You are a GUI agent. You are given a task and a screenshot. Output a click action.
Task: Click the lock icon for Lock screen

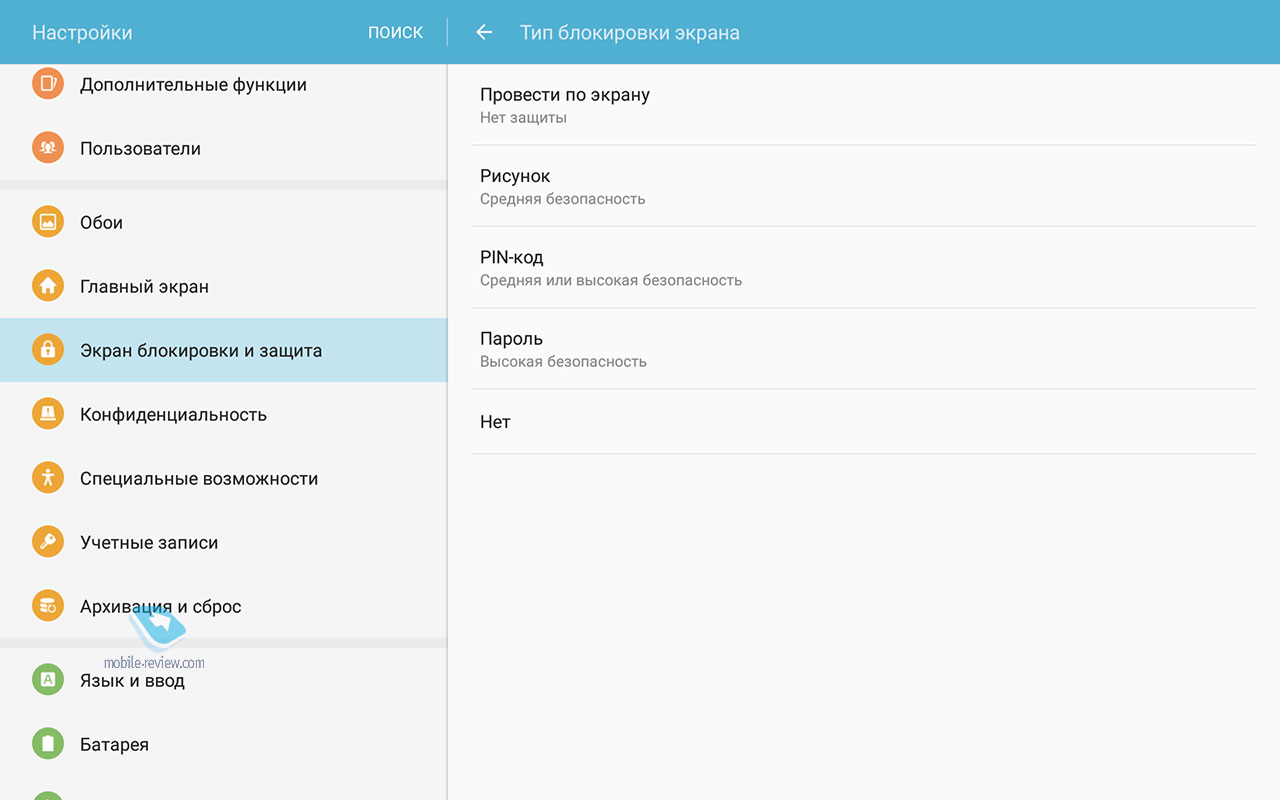point(47,350)
